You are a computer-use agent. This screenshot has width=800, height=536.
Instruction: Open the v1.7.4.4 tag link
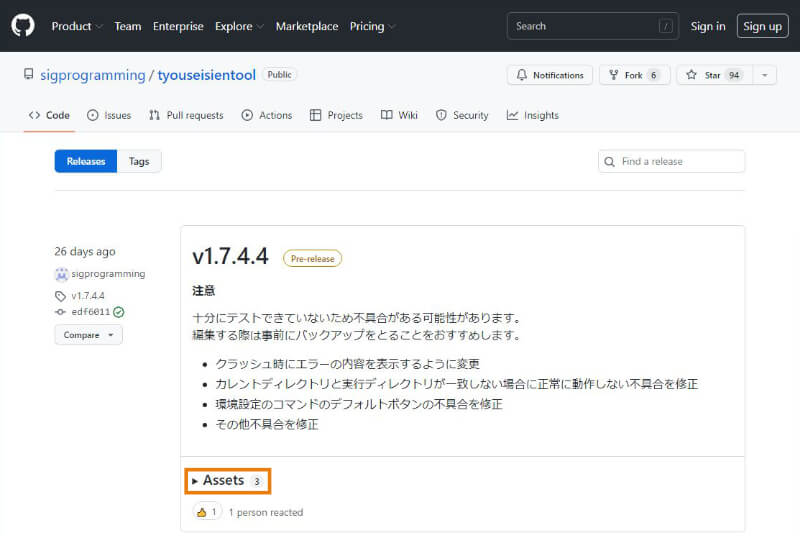click(x=88, y=296)
